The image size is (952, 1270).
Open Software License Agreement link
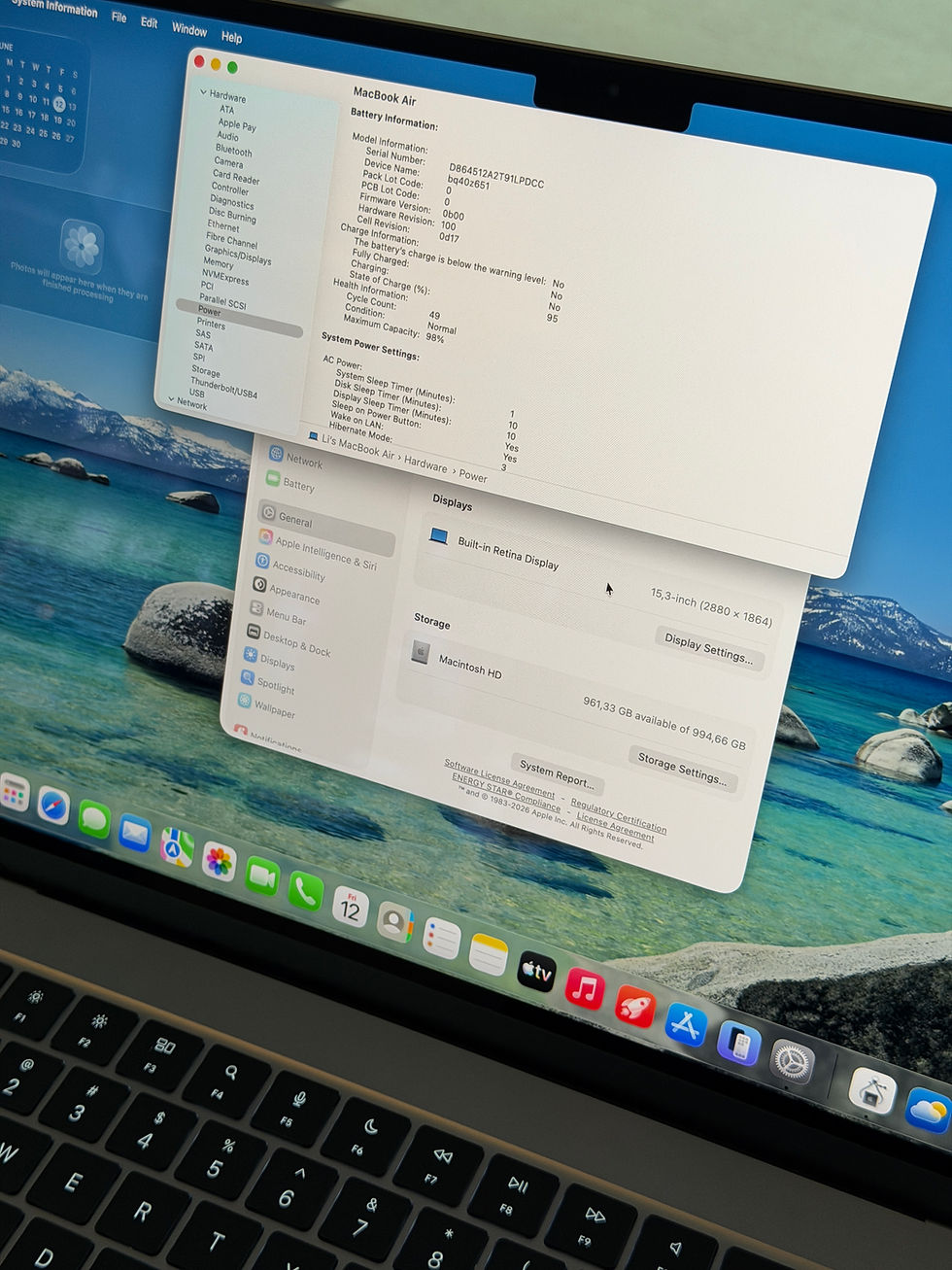[x=499, y=779]
